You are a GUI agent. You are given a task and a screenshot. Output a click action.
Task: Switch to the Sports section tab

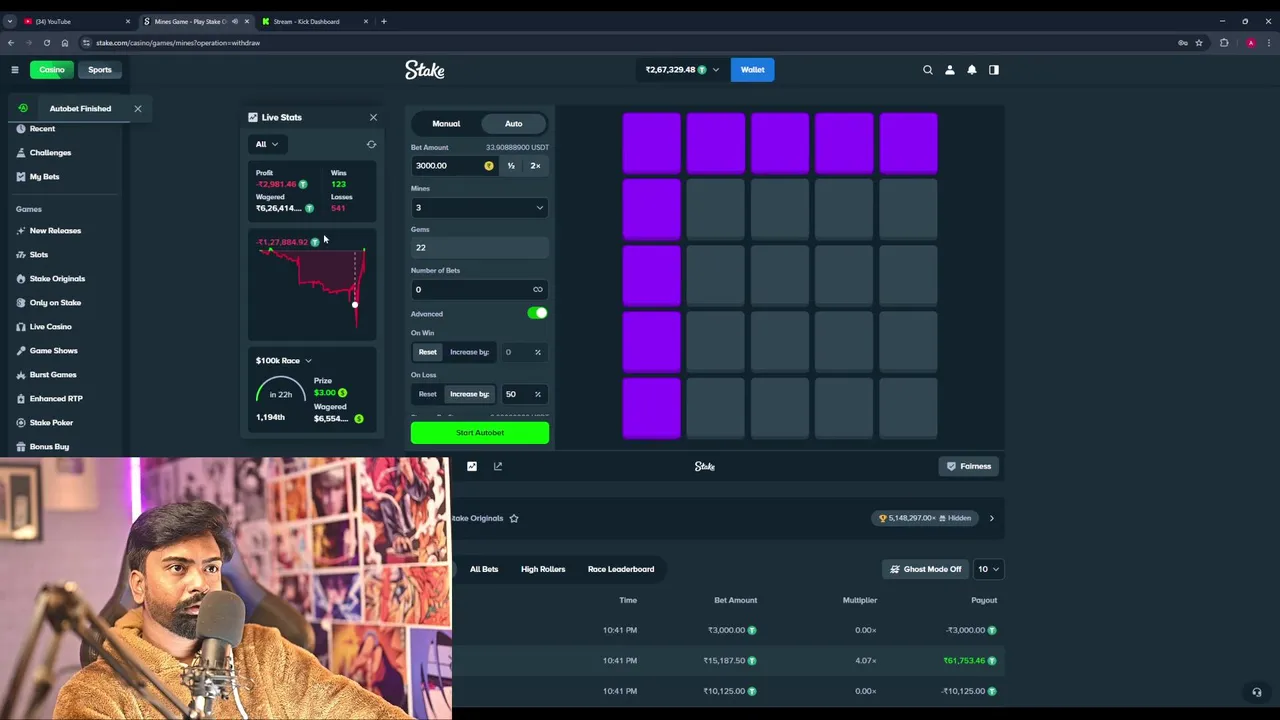tap(100, 70)
